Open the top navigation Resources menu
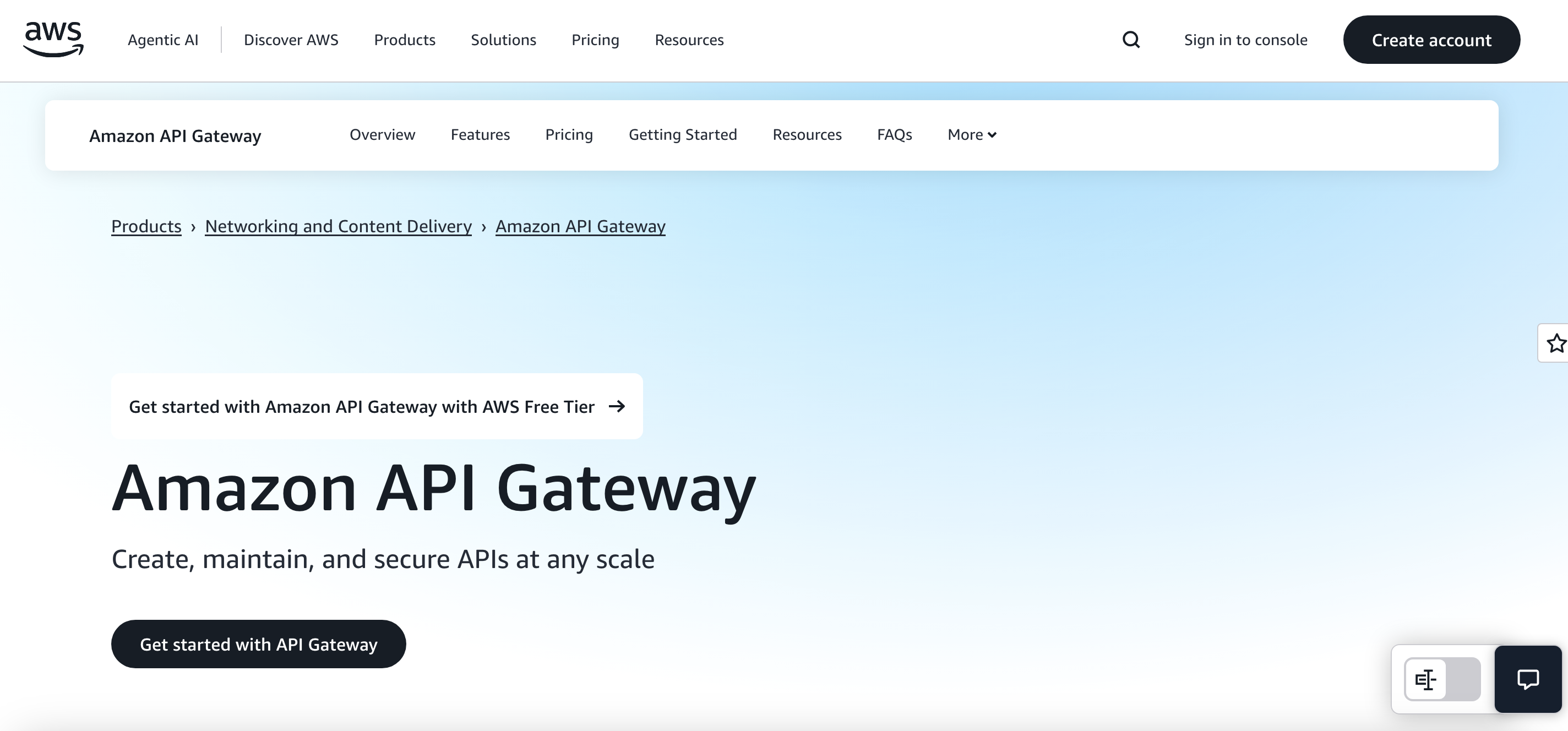The image size is (1568, 731). [x=689, y=40]
